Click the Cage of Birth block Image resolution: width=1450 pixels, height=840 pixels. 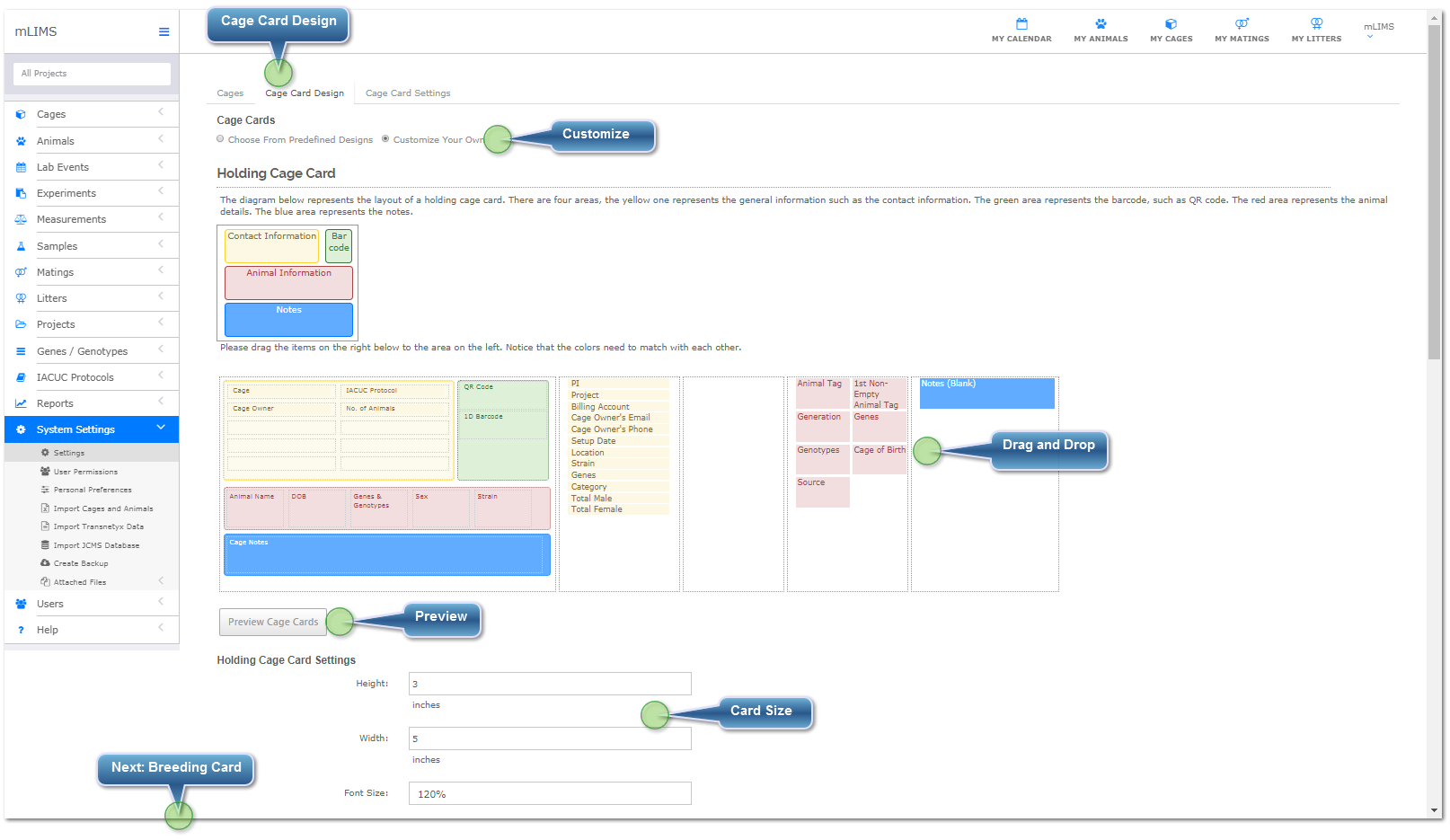[880, 460]
